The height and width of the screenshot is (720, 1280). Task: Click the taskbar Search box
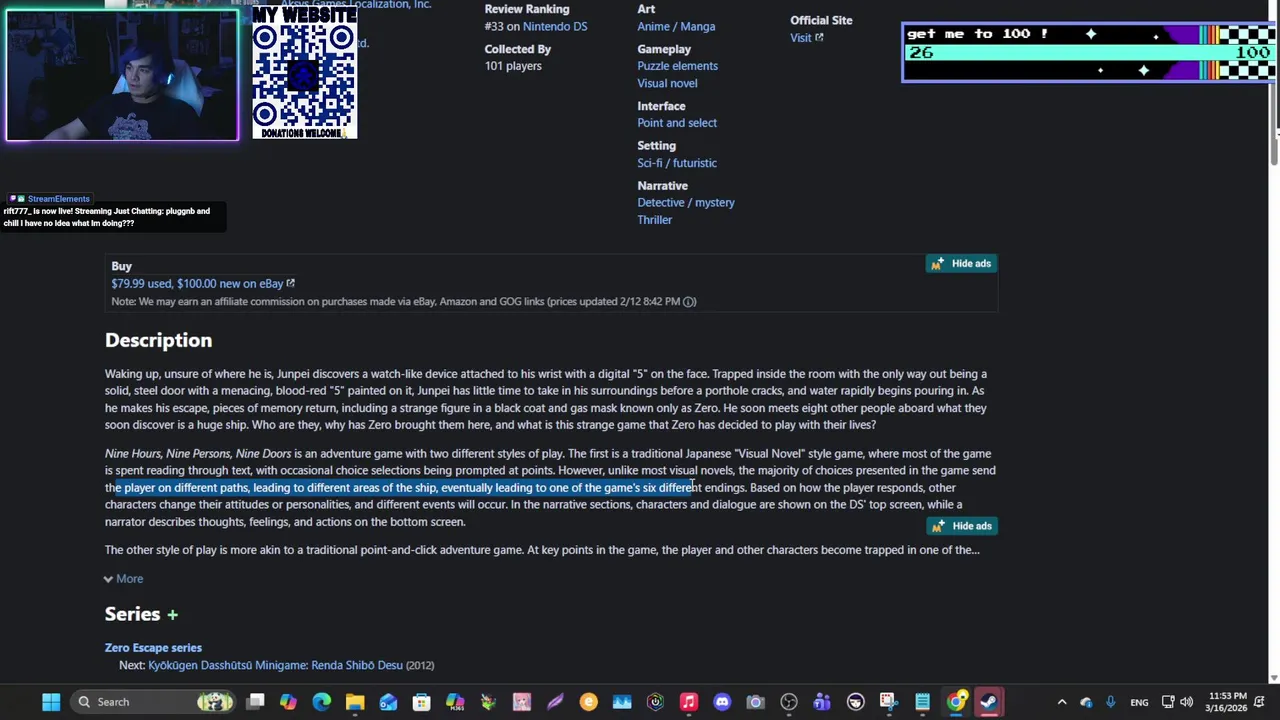(x=153, y=702)
